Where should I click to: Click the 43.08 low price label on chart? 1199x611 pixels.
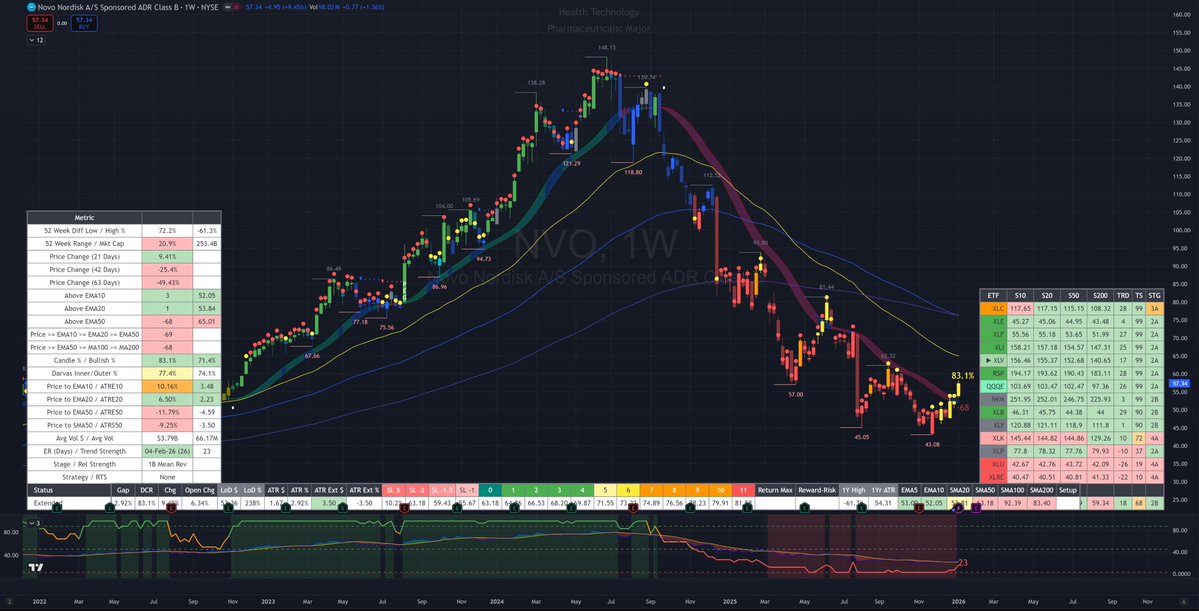click(x=931, y=444)
